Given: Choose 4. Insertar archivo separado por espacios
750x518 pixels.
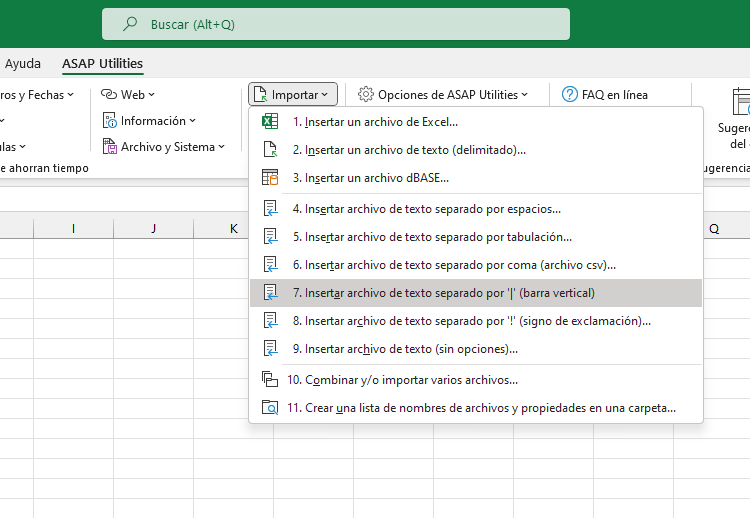Looking at the screenshot, I should coord(476,209).
